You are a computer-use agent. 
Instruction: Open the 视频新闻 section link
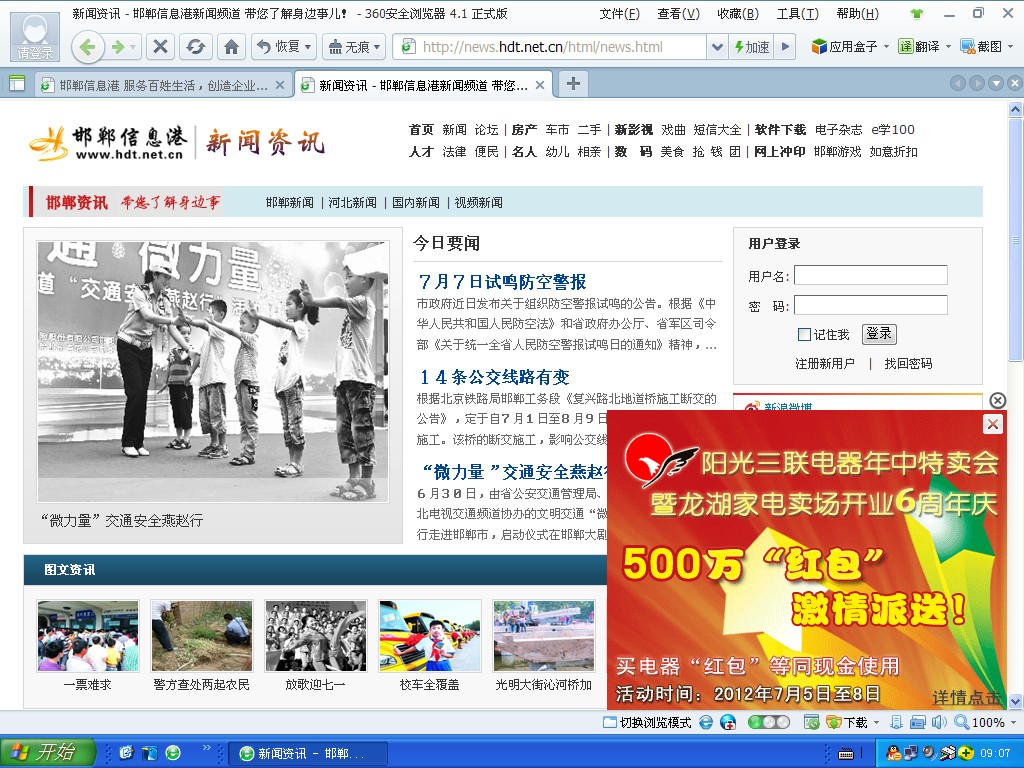pyautogui.click(x=479, y=202)
